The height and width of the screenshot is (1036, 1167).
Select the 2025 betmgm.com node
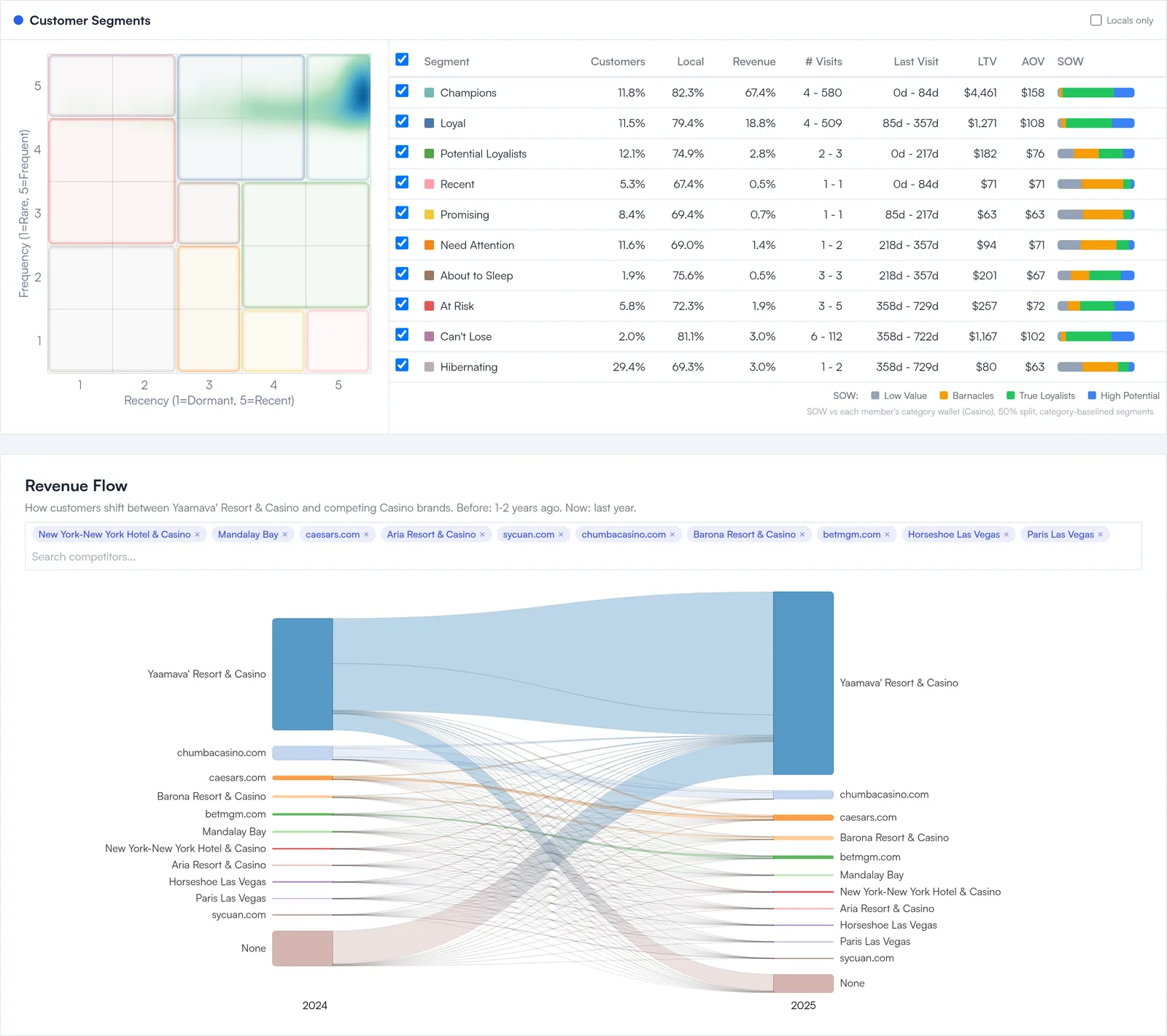point(803,857)
